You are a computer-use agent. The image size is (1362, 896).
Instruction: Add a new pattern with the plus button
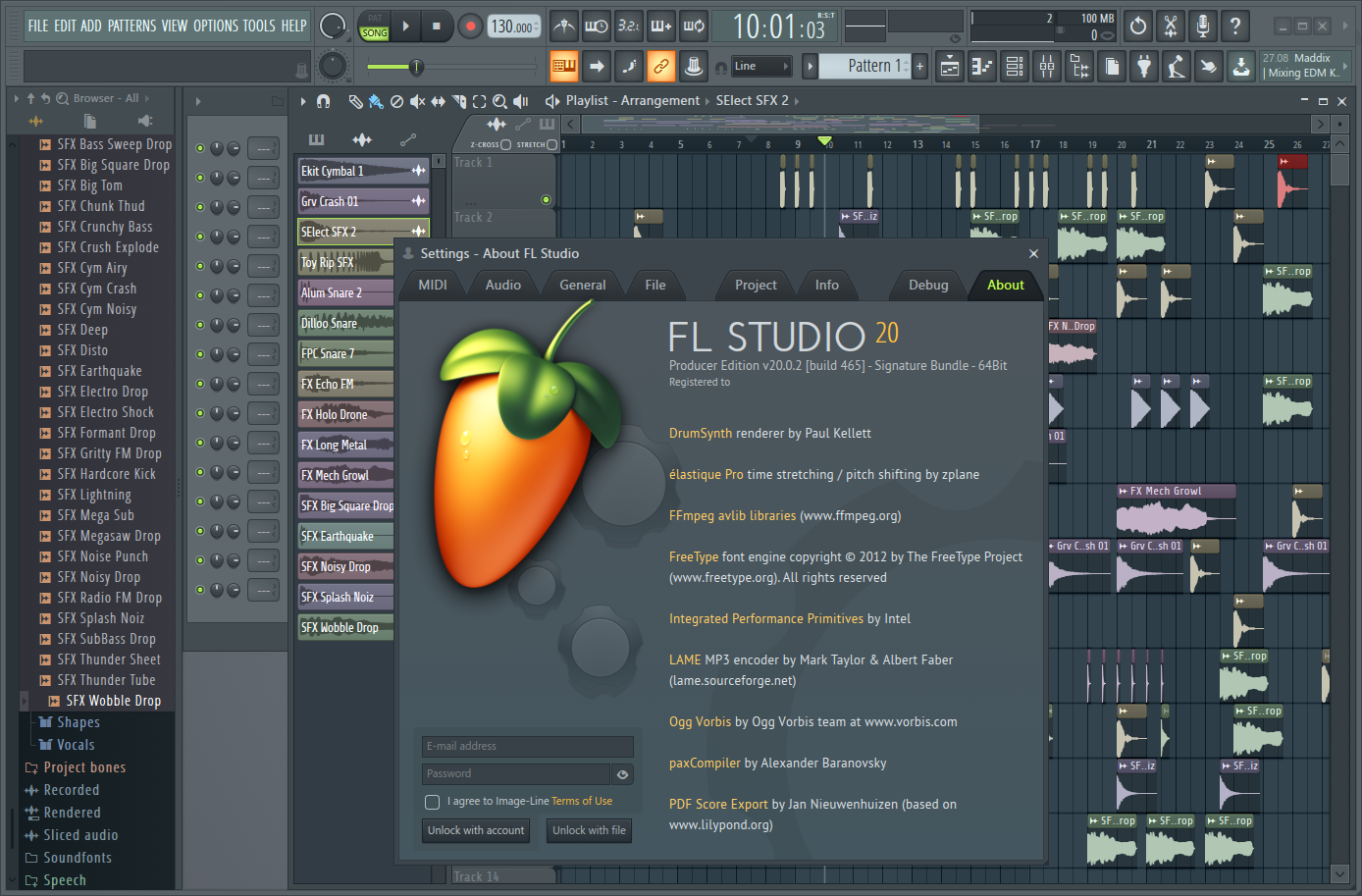pyautogui.click(x=919, y=66)
